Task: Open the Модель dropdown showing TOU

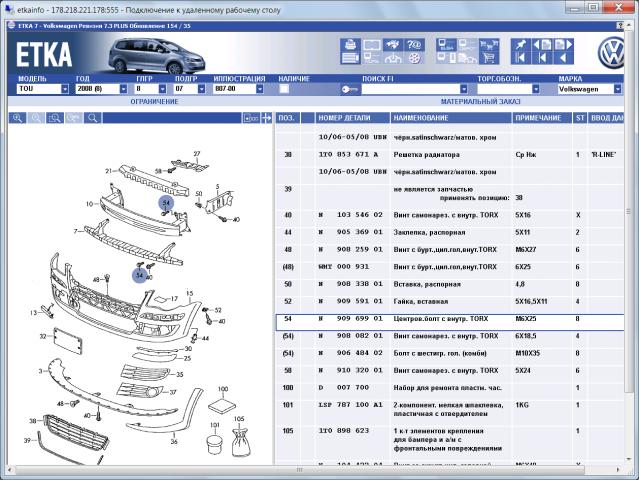Action: tap(65, 89)
